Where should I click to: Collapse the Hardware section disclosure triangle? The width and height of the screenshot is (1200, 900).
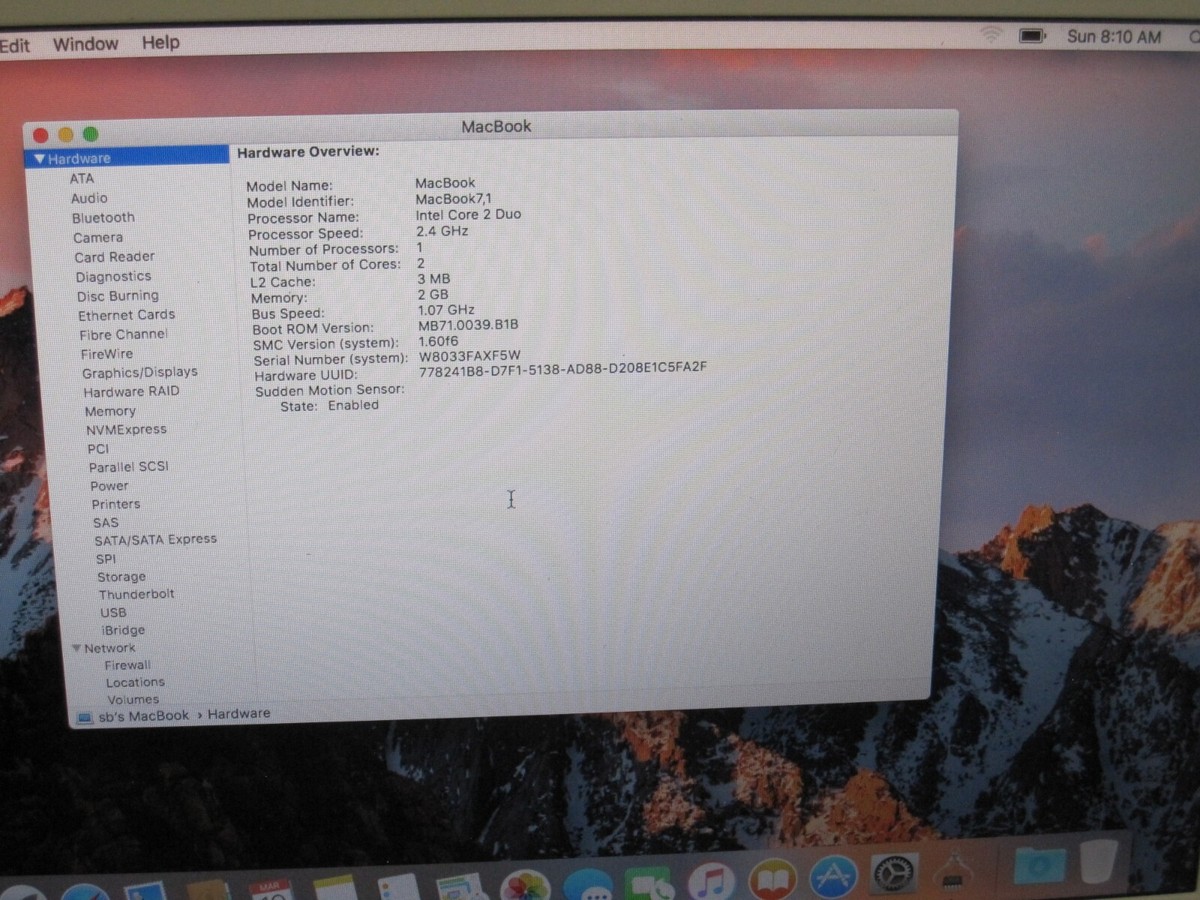[x=39, y=158]
